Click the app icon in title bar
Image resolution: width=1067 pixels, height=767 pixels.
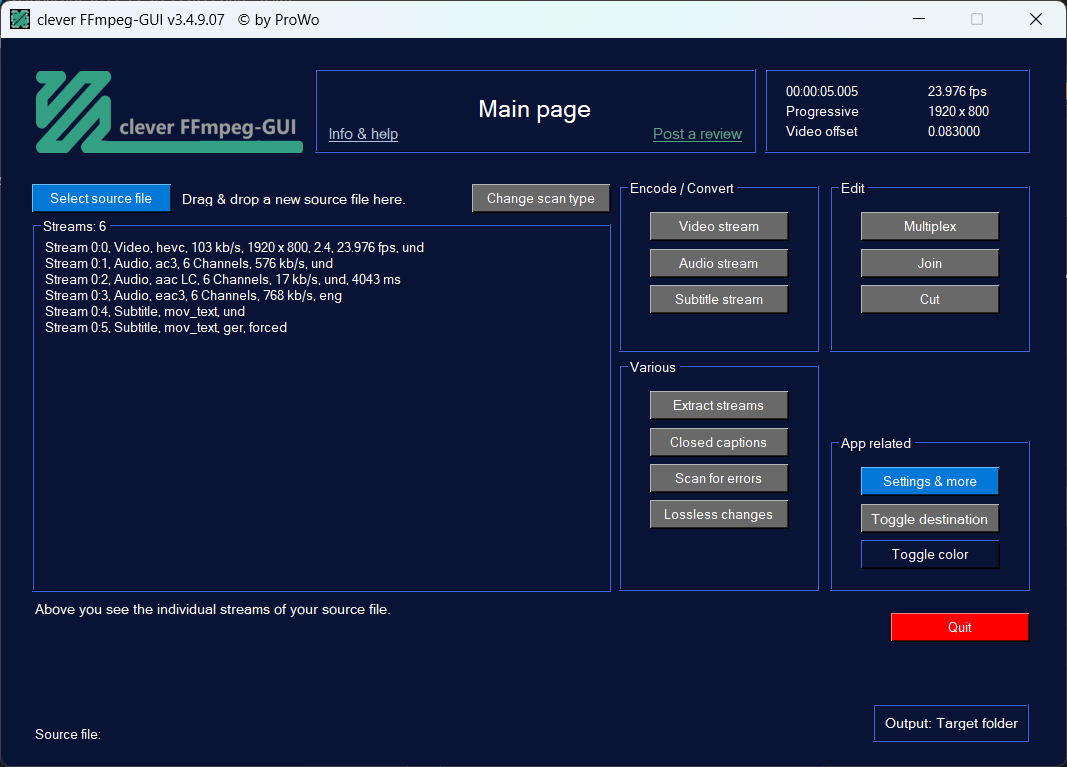(20, 19)
